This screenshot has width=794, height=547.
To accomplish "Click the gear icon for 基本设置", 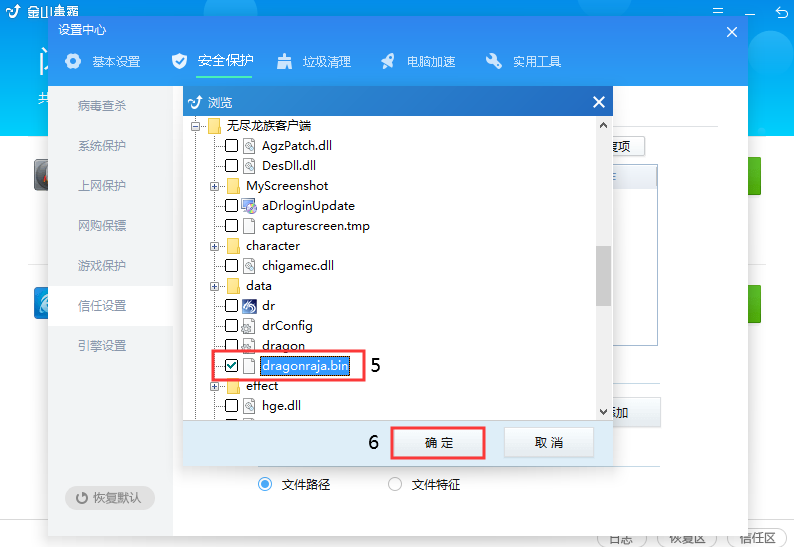I will 73,61.
